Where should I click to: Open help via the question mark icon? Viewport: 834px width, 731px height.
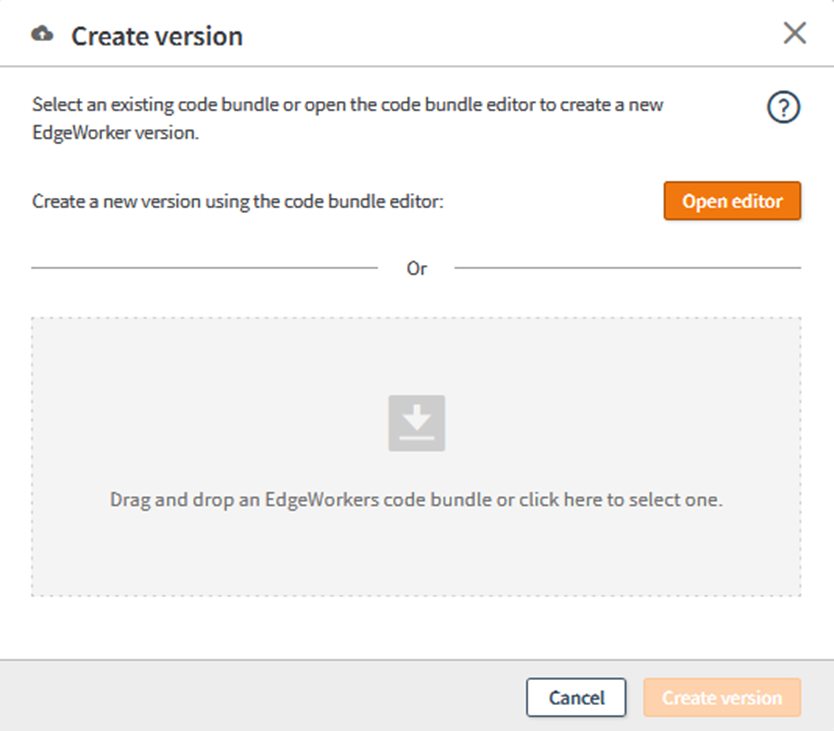tap(783, 108)
